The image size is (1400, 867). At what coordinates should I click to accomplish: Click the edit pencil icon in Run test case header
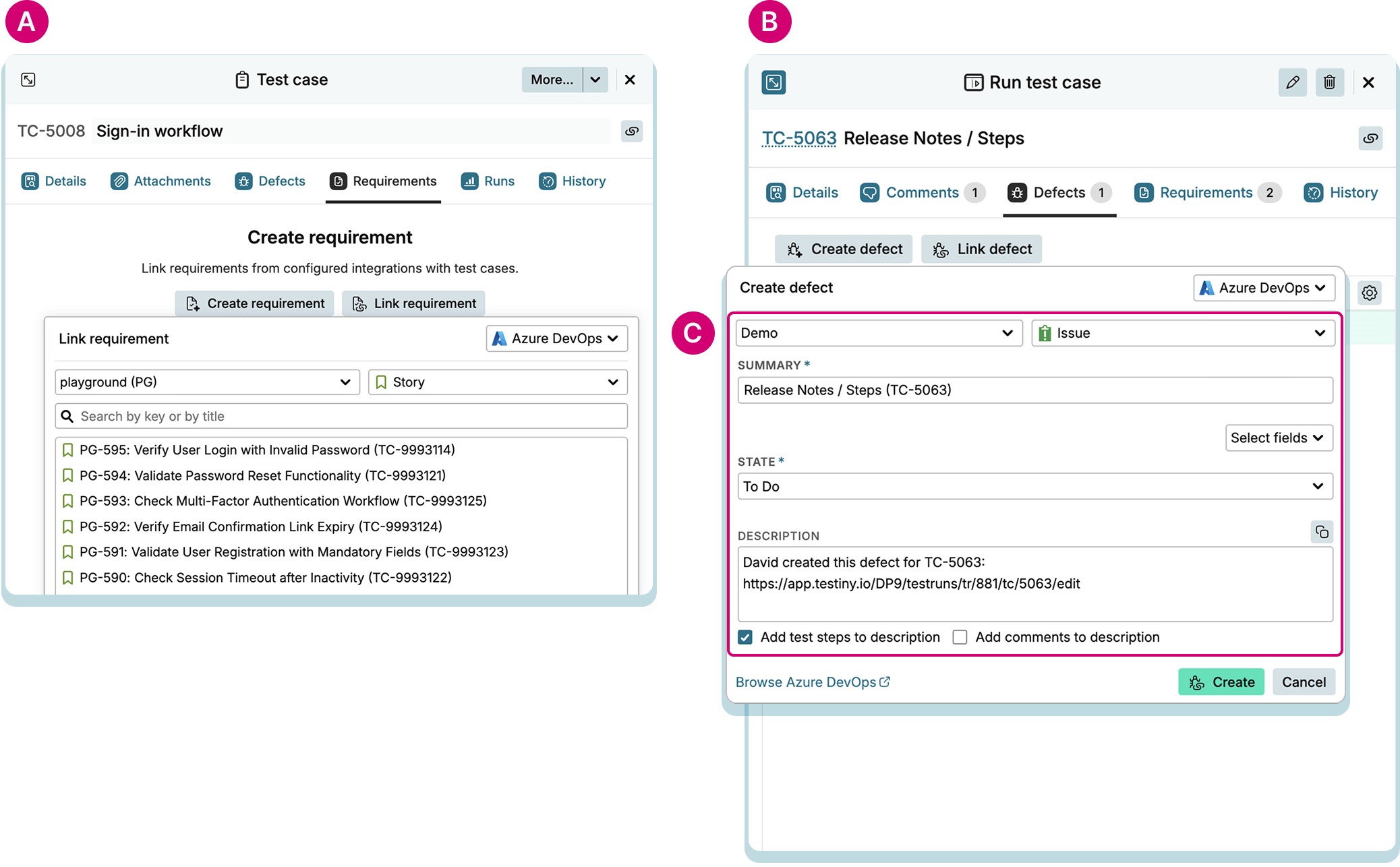click(x=1292, y=82)
